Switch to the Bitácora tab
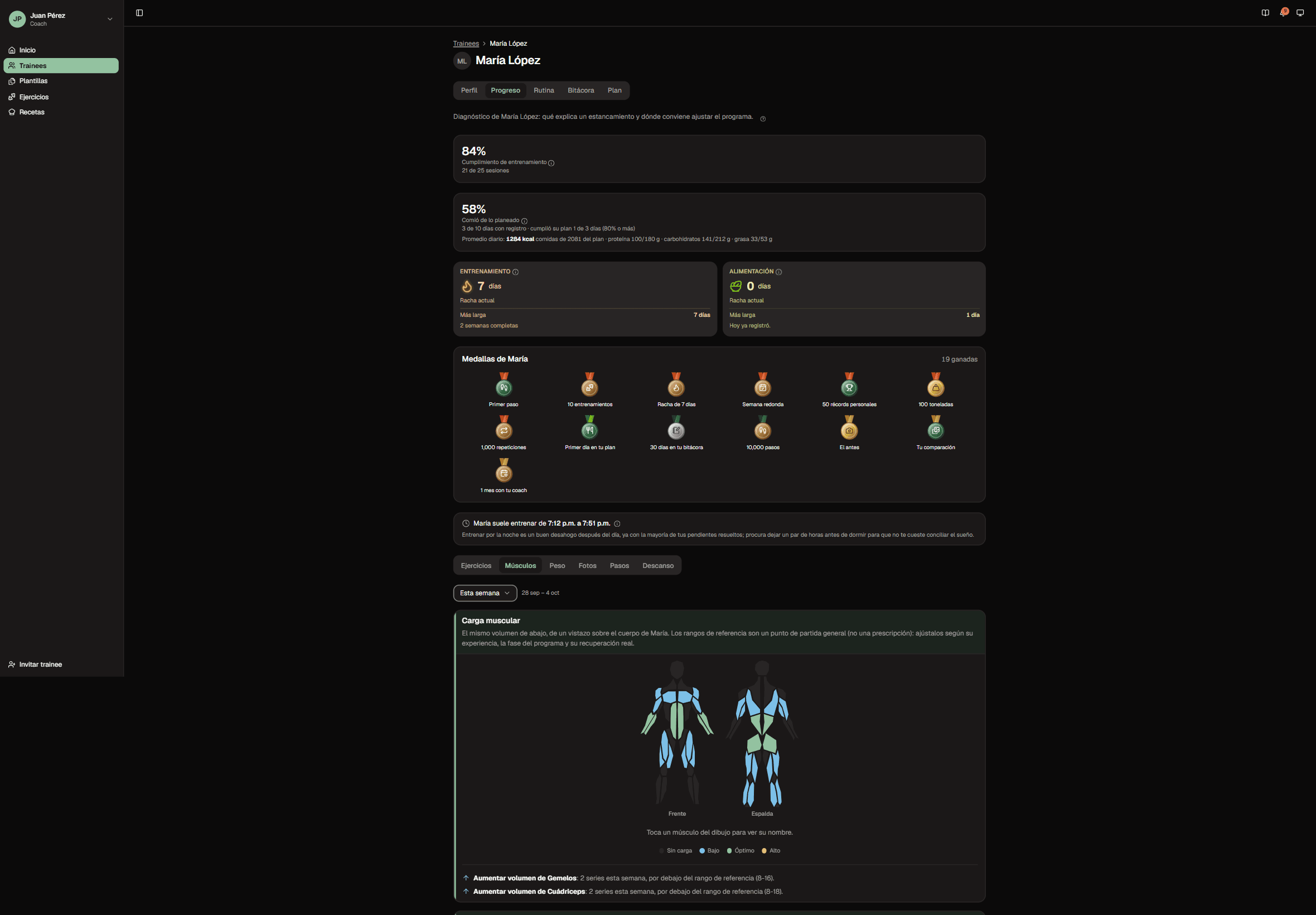Image resolution: width=1316 pixels, height=915 pixels. 580,90
